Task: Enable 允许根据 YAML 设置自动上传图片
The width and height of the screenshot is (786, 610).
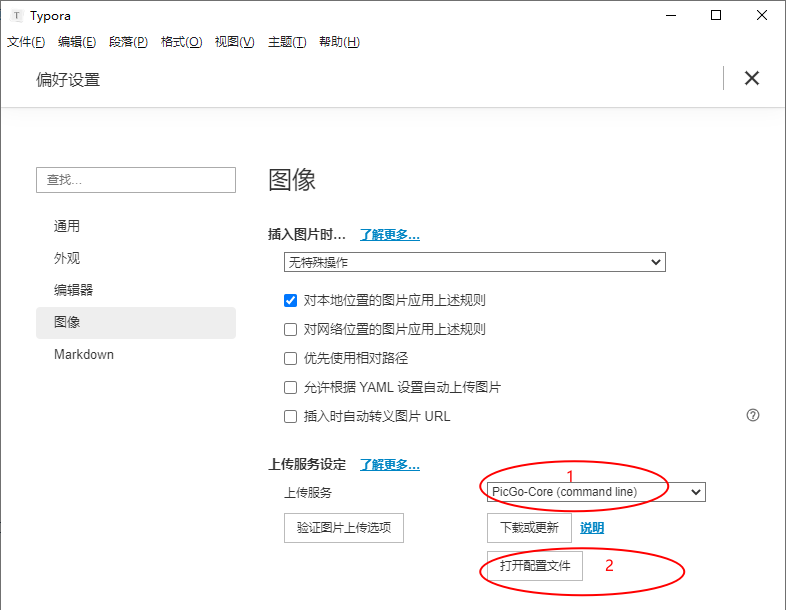Action: pos(290,387)
